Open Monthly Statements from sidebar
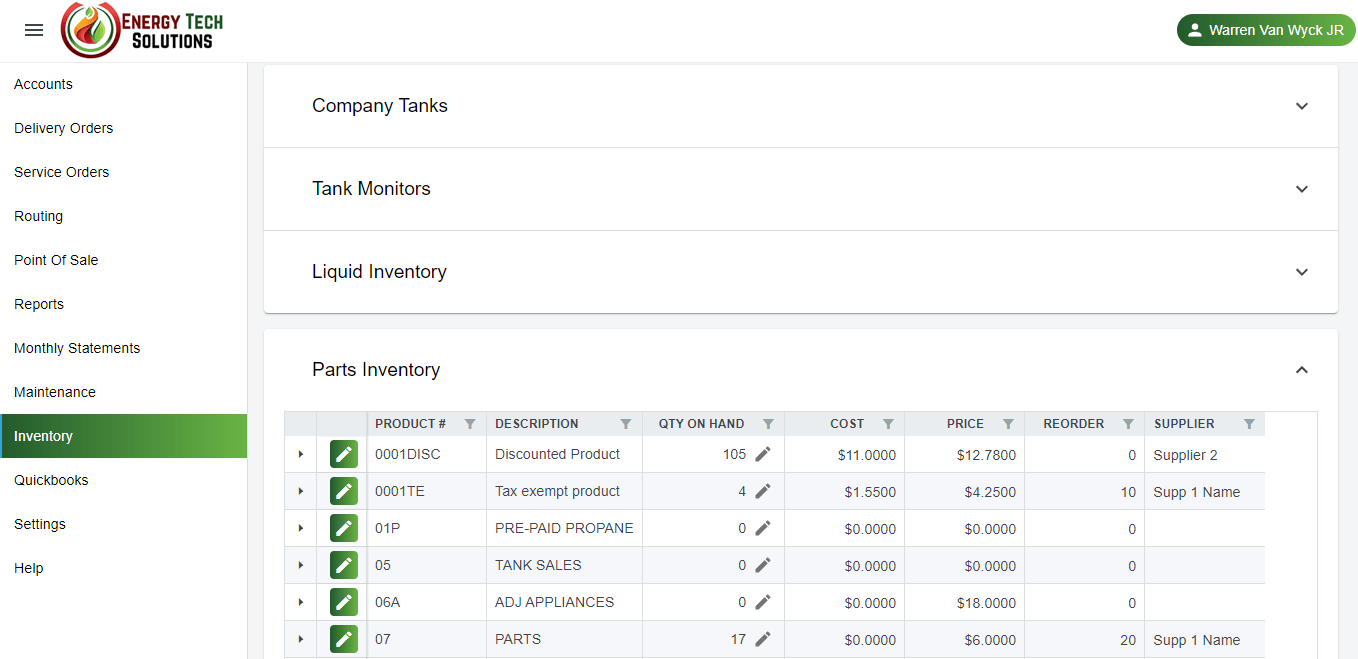The image size is (1358, 659). (77, 348)
